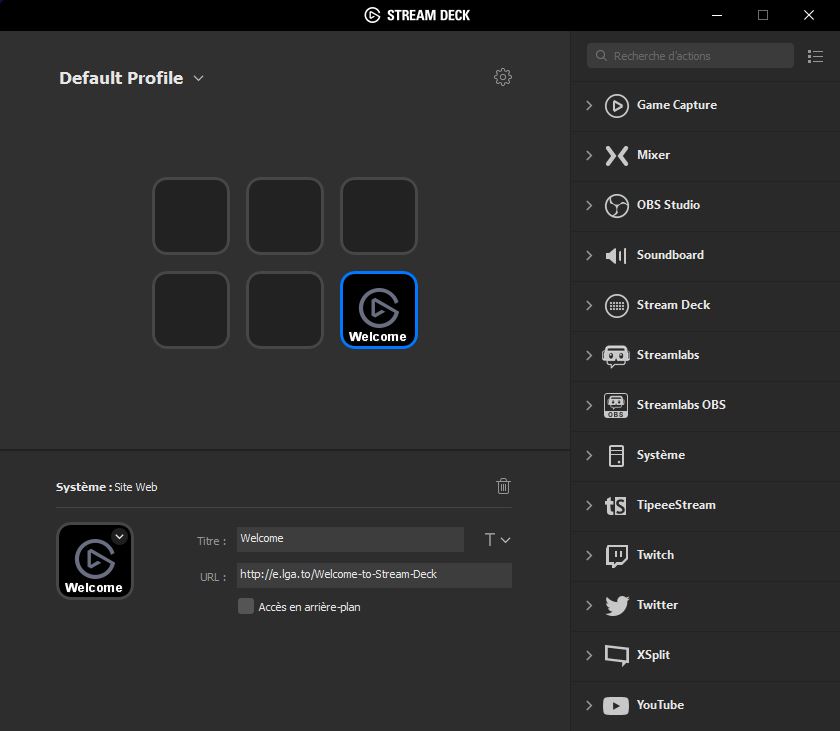Click the Welcome key icon preview
Viewport: 840px width, 731px height.
(95, 561)
